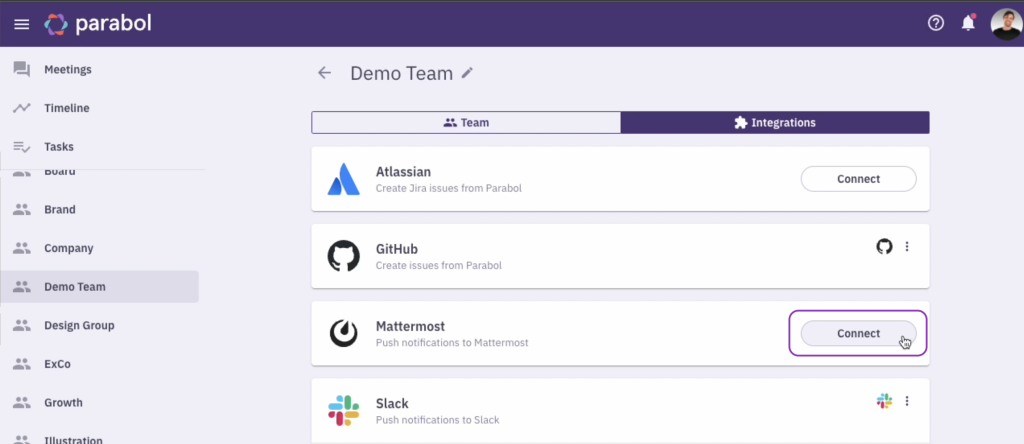Click the Atlassian logo
The width and height of the screenshot is (1024, 444).
point(344,179)
